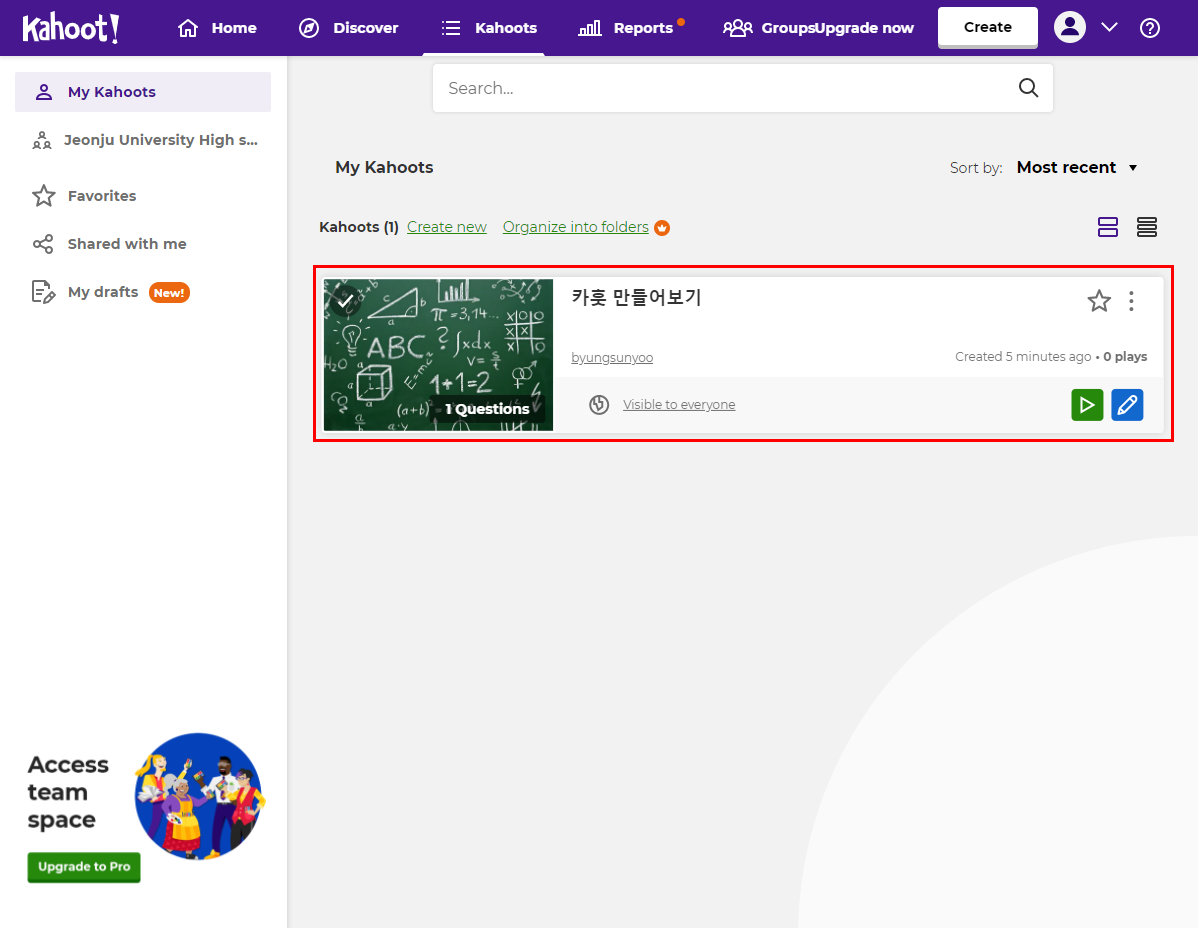
Task: Click the Reports bar chart icon
Action: pos(589,29)
